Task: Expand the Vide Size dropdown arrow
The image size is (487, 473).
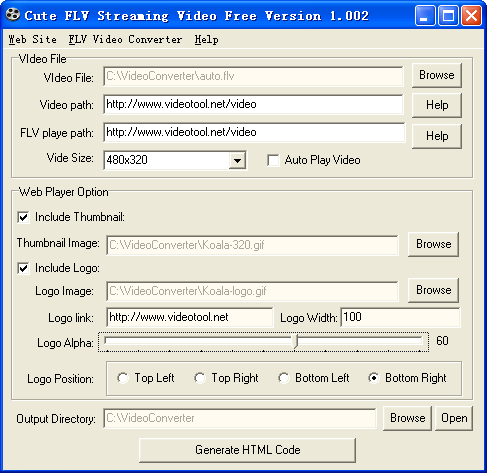Action: pyautogui.click(x=237, y=160)
